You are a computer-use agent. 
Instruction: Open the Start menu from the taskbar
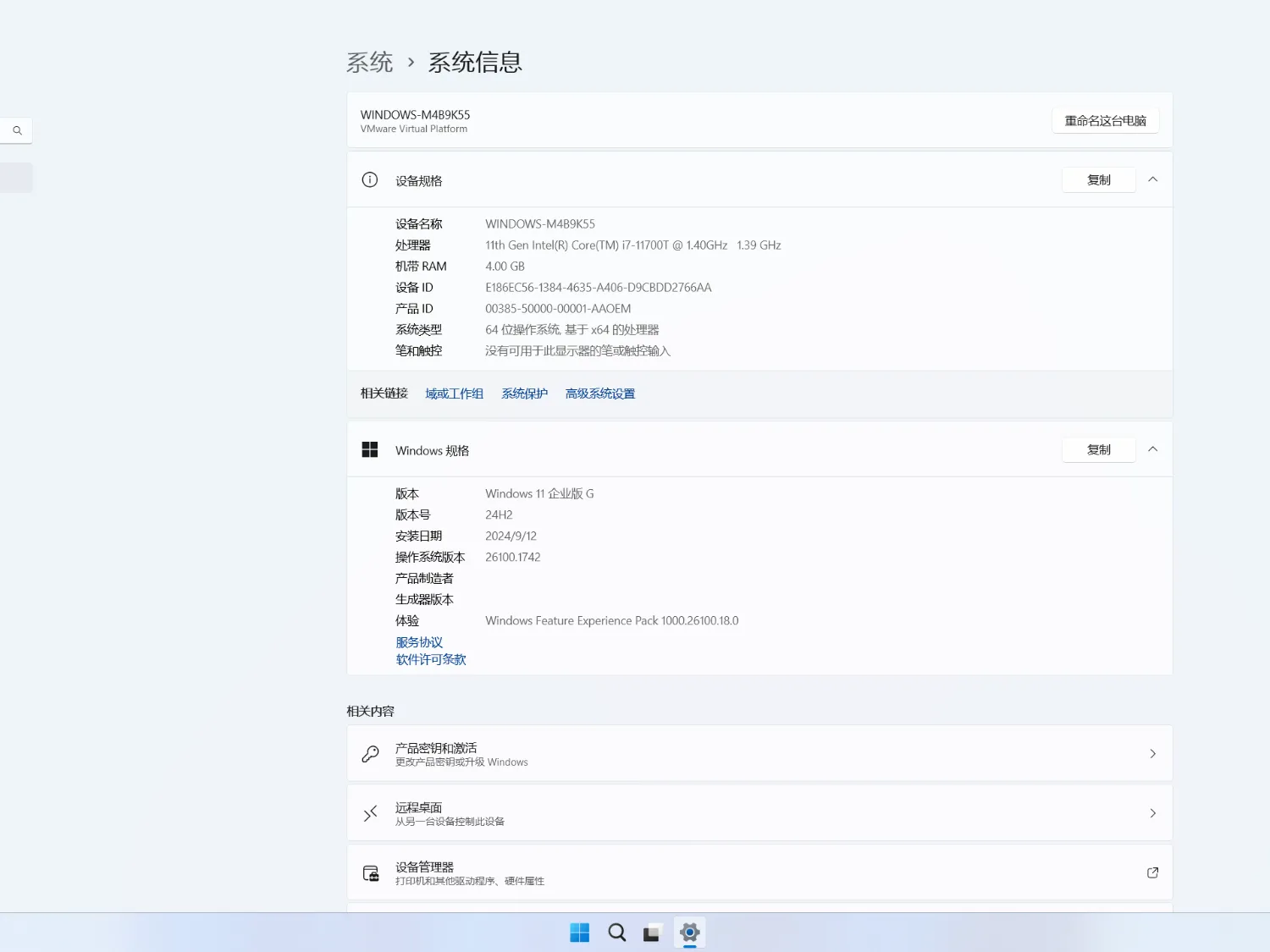(x=579, y=932)
